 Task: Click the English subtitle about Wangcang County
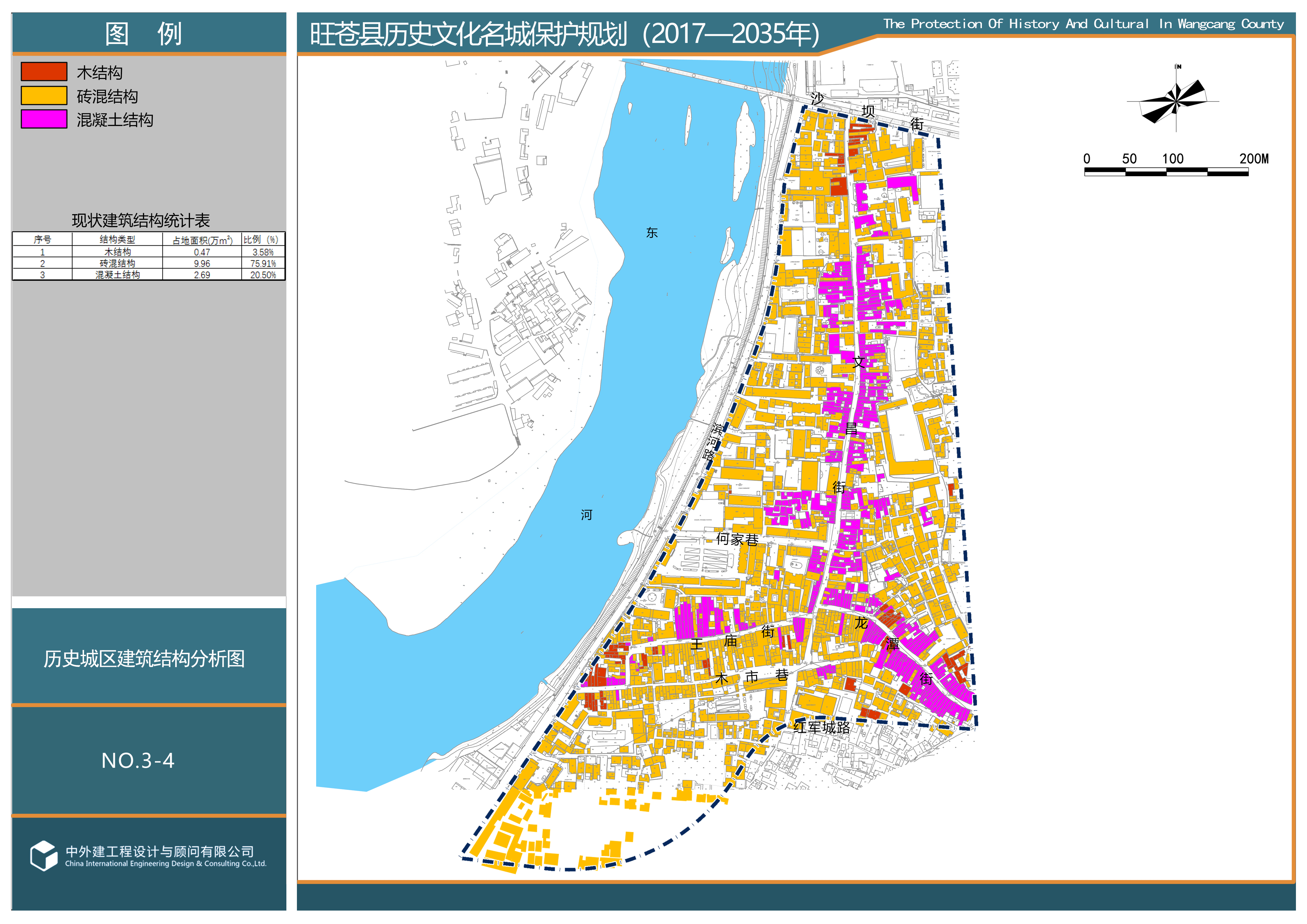[x=1083, y=24]
